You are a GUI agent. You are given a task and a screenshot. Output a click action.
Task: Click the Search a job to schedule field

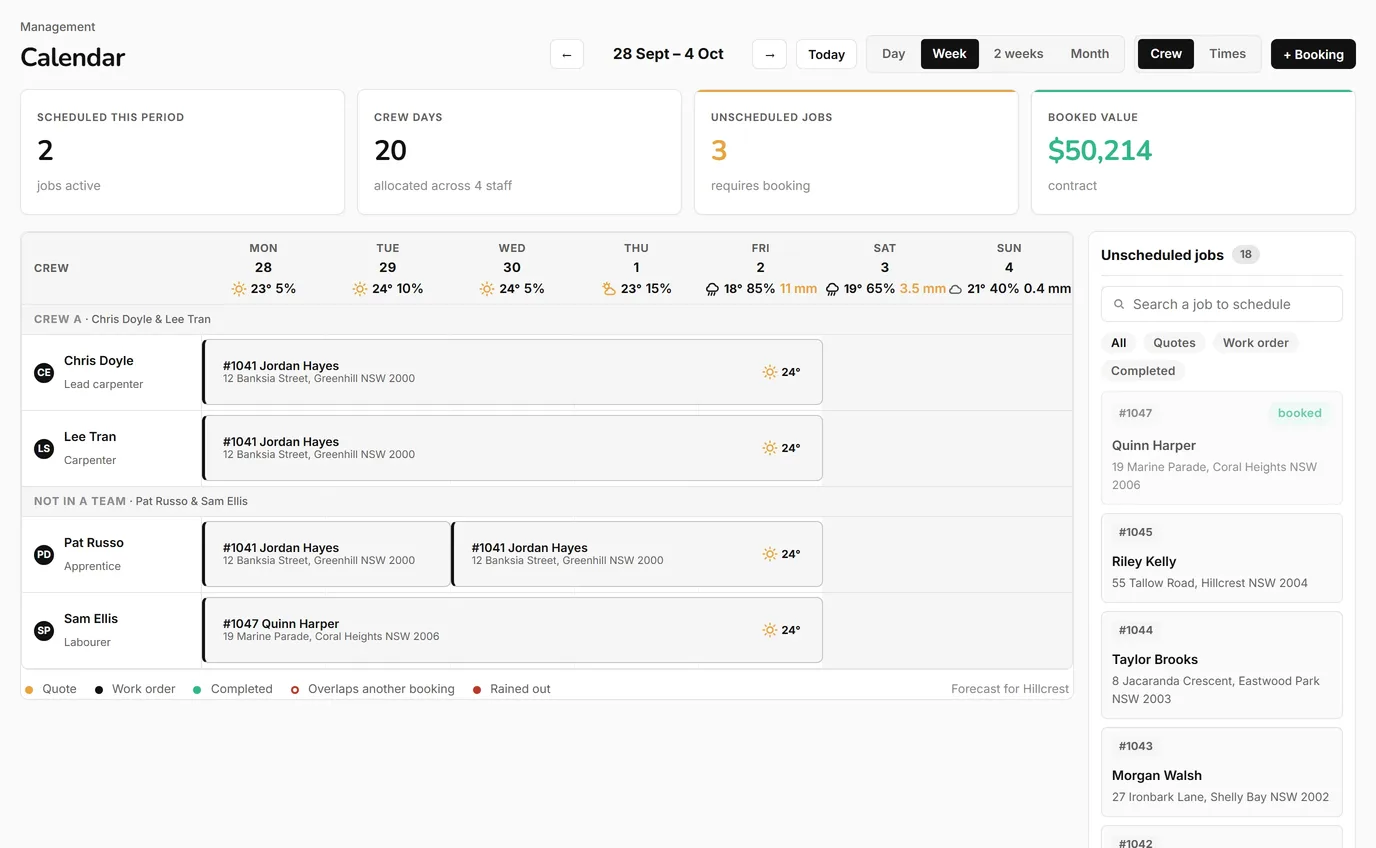pos(1222,304)
